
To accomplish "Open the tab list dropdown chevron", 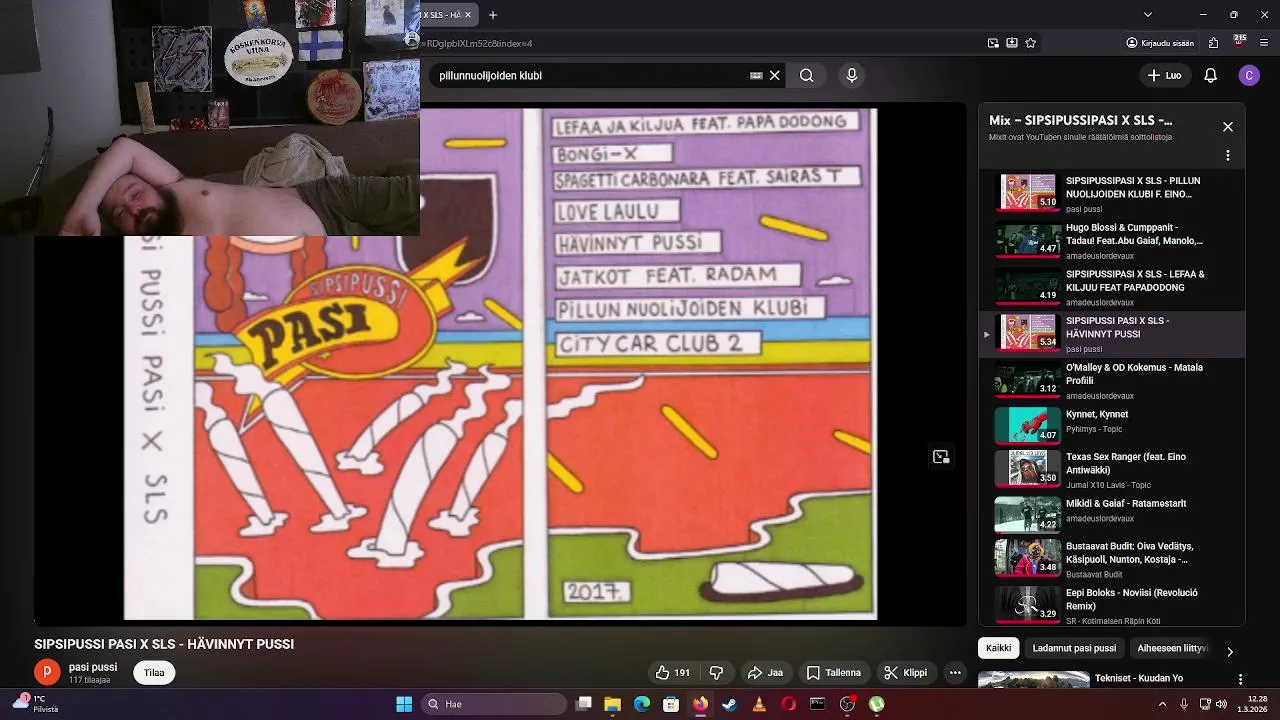I will pos(1148,15).
